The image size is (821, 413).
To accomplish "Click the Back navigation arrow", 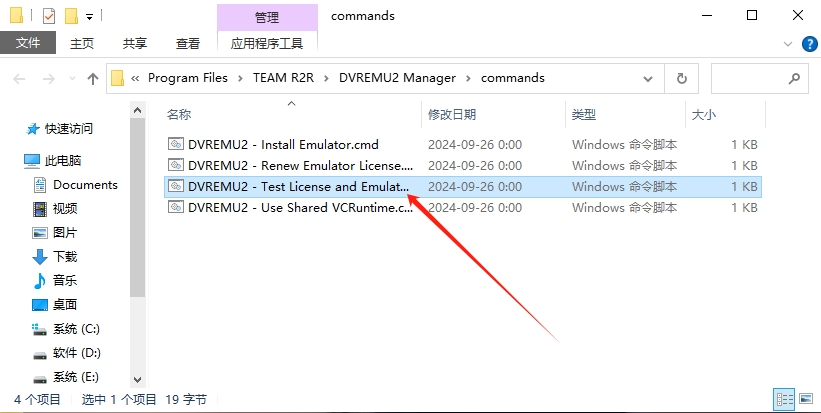I will (x=20, y=78).
